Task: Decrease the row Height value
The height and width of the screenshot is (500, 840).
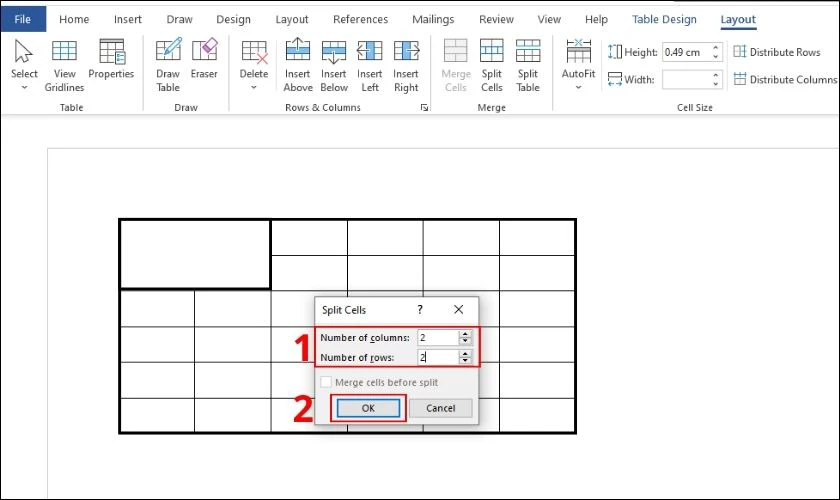Action: click(716, 56)
